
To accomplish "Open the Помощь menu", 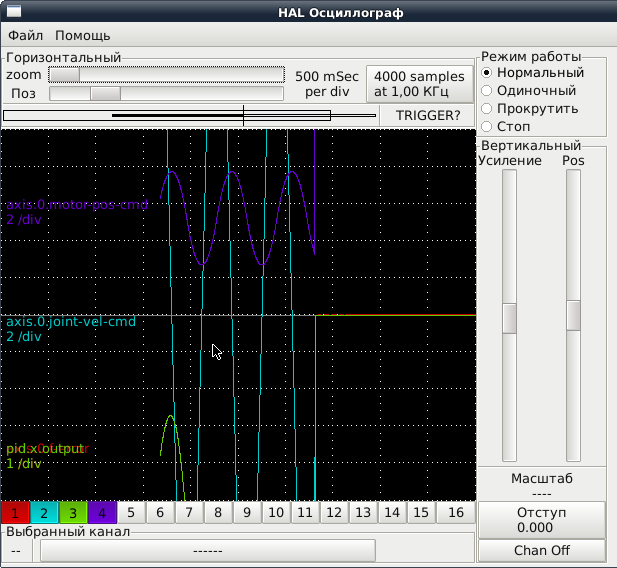I will [83, 35].
